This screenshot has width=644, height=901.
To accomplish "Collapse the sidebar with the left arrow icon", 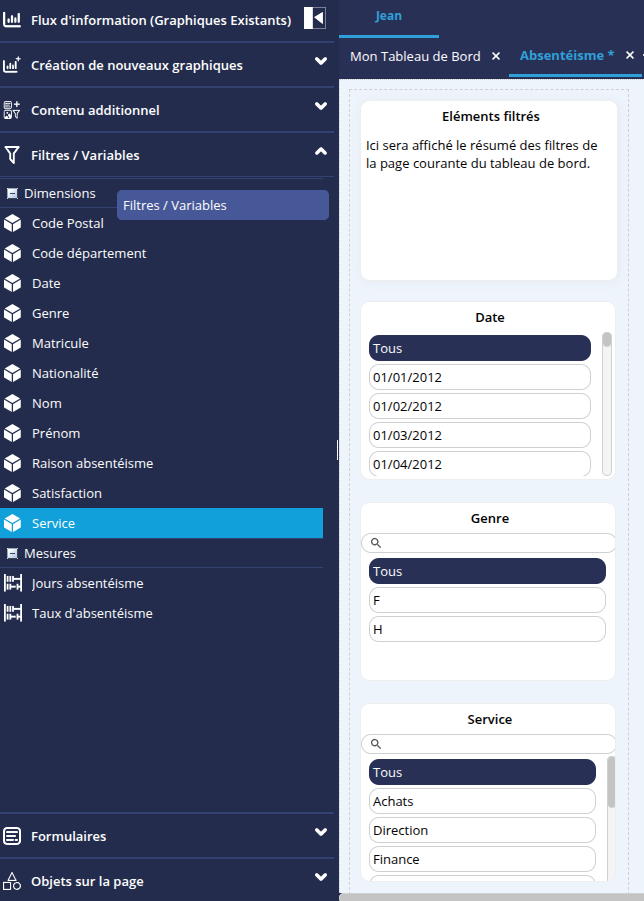I will pos(315,18).
